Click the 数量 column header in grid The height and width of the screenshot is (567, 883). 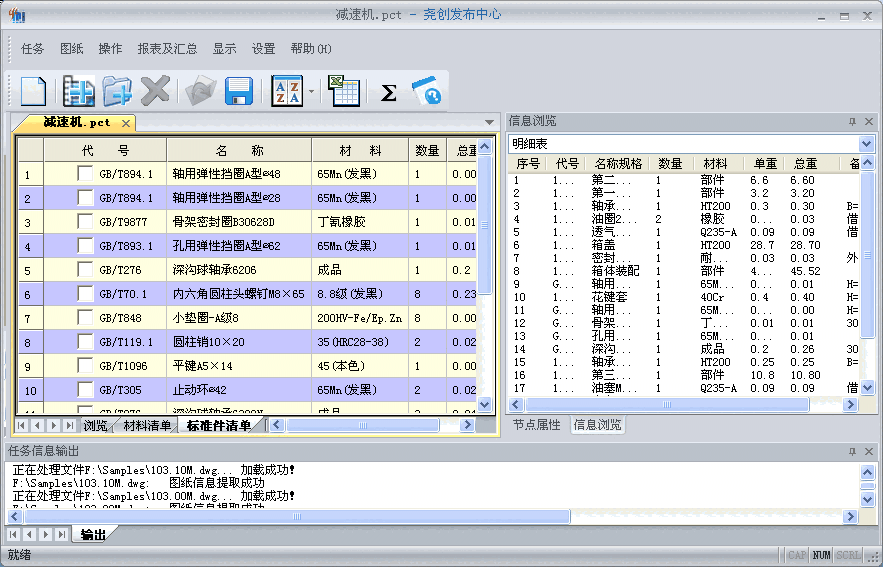point(427,150)
